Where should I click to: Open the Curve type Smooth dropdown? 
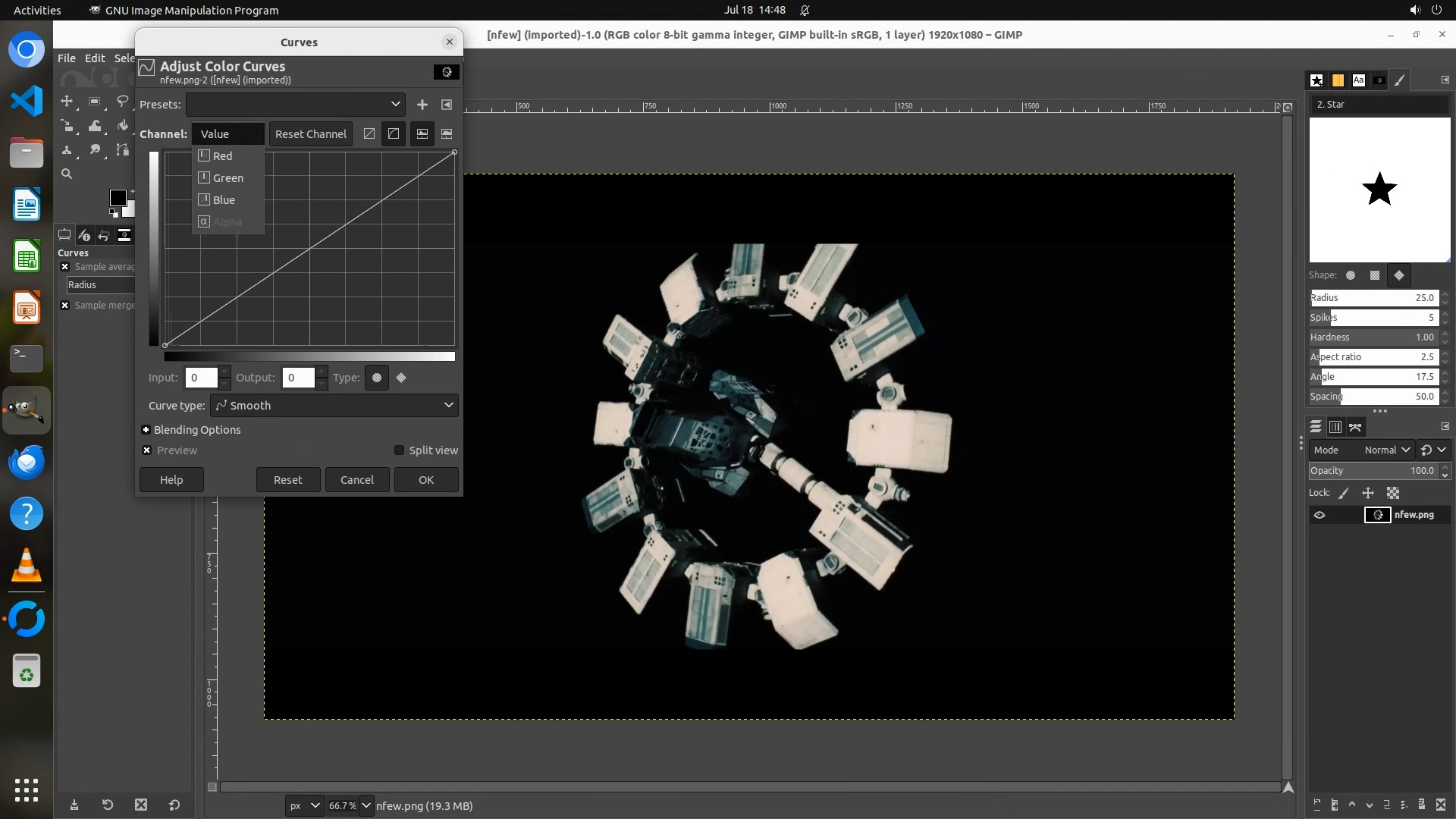tap(334, 406)
